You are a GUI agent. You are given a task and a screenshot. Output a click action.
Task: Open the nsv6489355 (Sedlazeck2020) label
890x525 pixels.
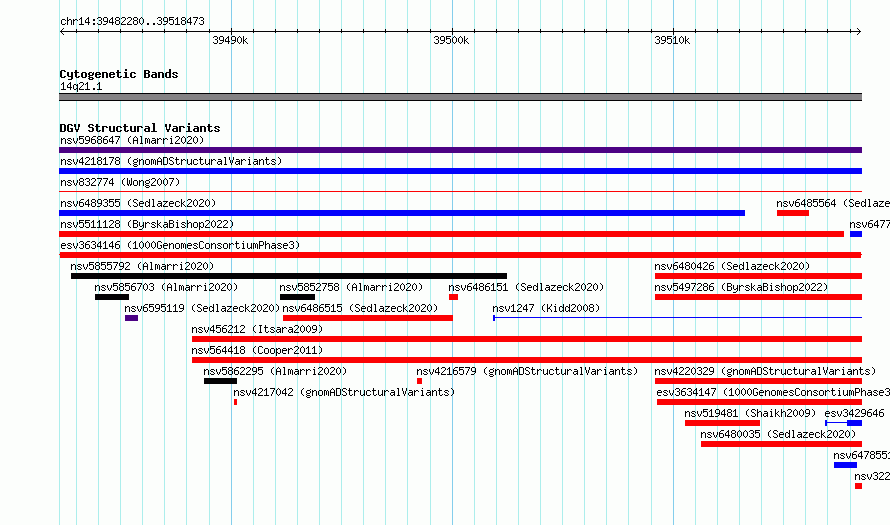[x=138, y=203]
